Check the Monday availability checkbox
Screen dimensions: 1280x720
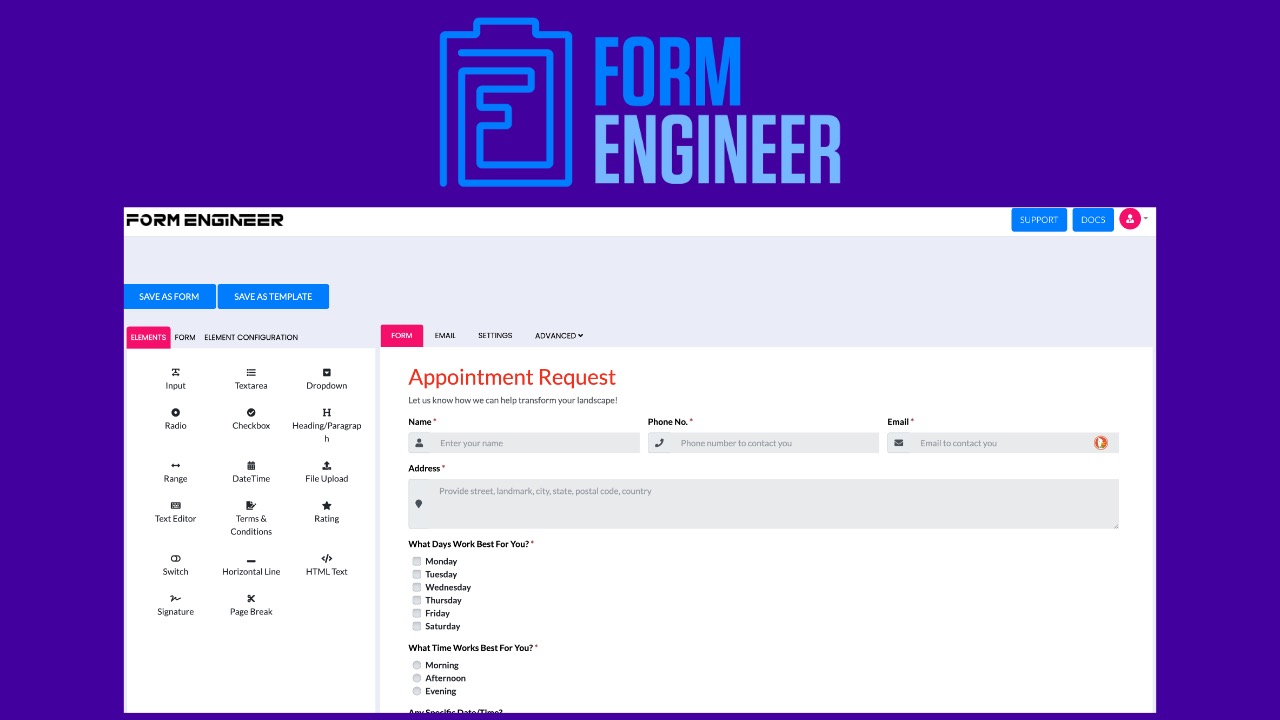tap(416, 561)
